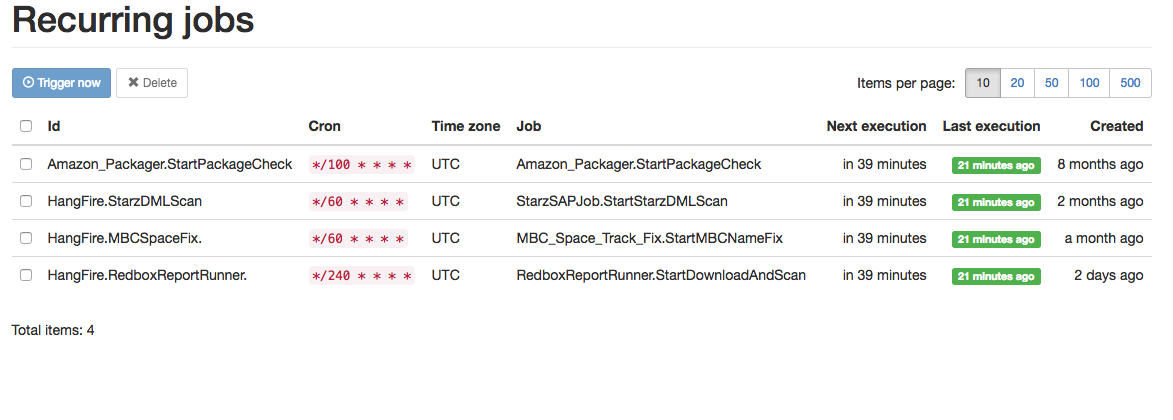Click the play icon inside Trigger now

tap(28, 83)
